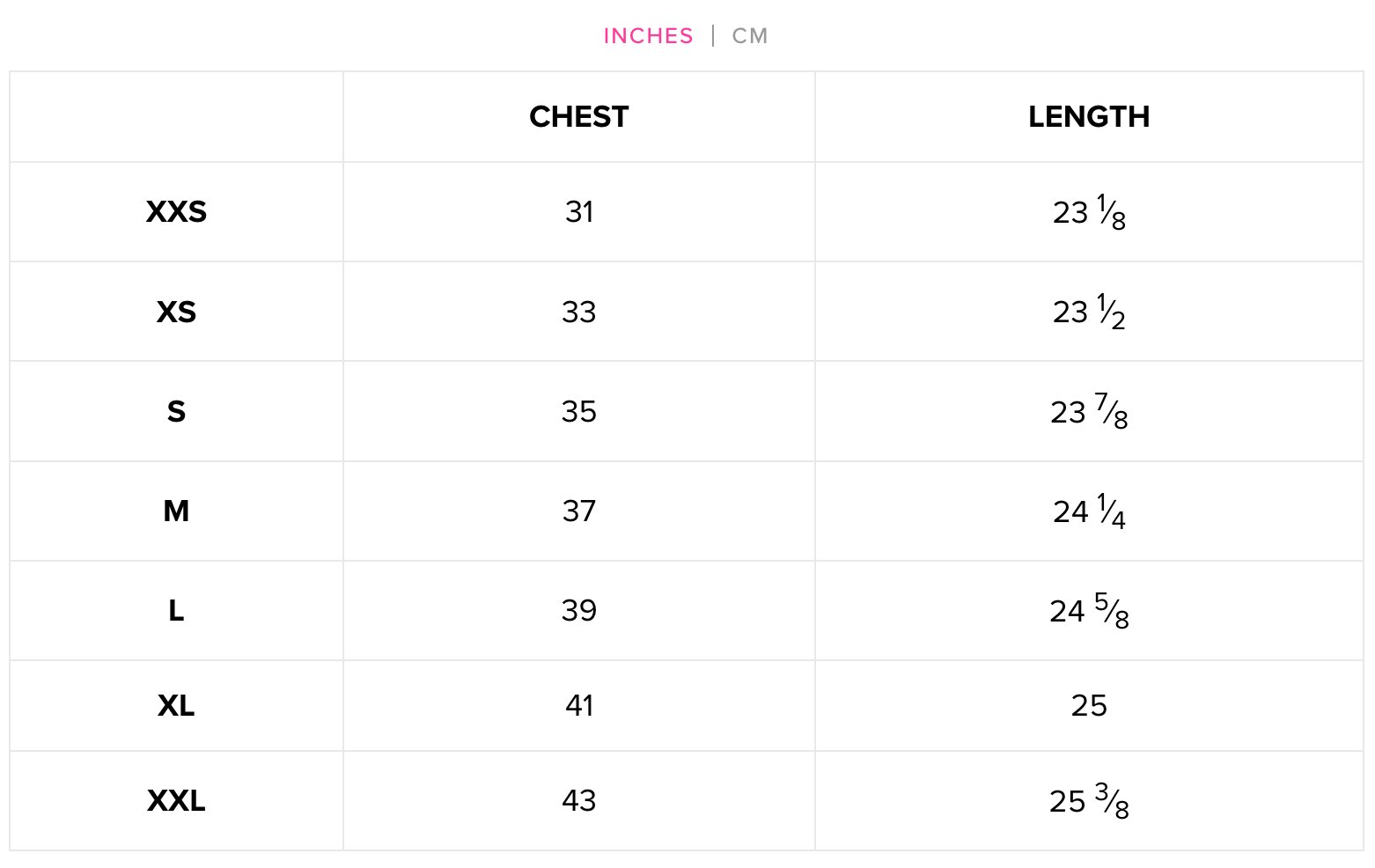Select the S size row label
Image resolution: width=1375 pixels, height=868 pixels.
[176, 412]
